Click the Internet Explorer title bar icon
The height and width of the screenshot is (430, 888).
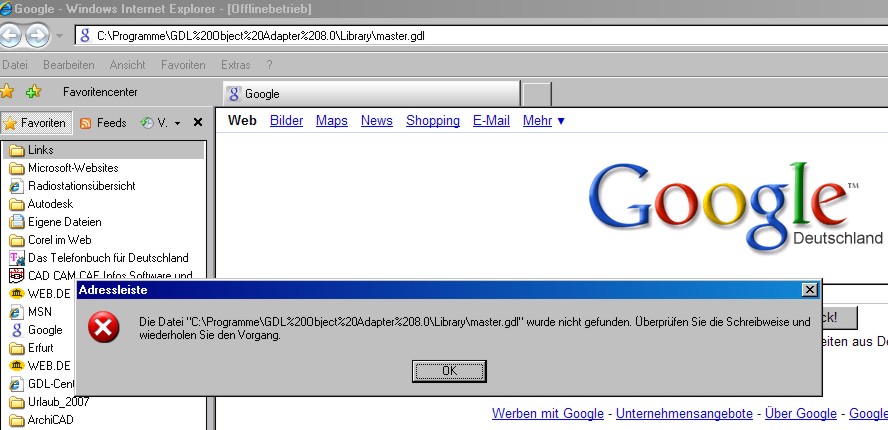pyautogui.click(x=6, y=8)
